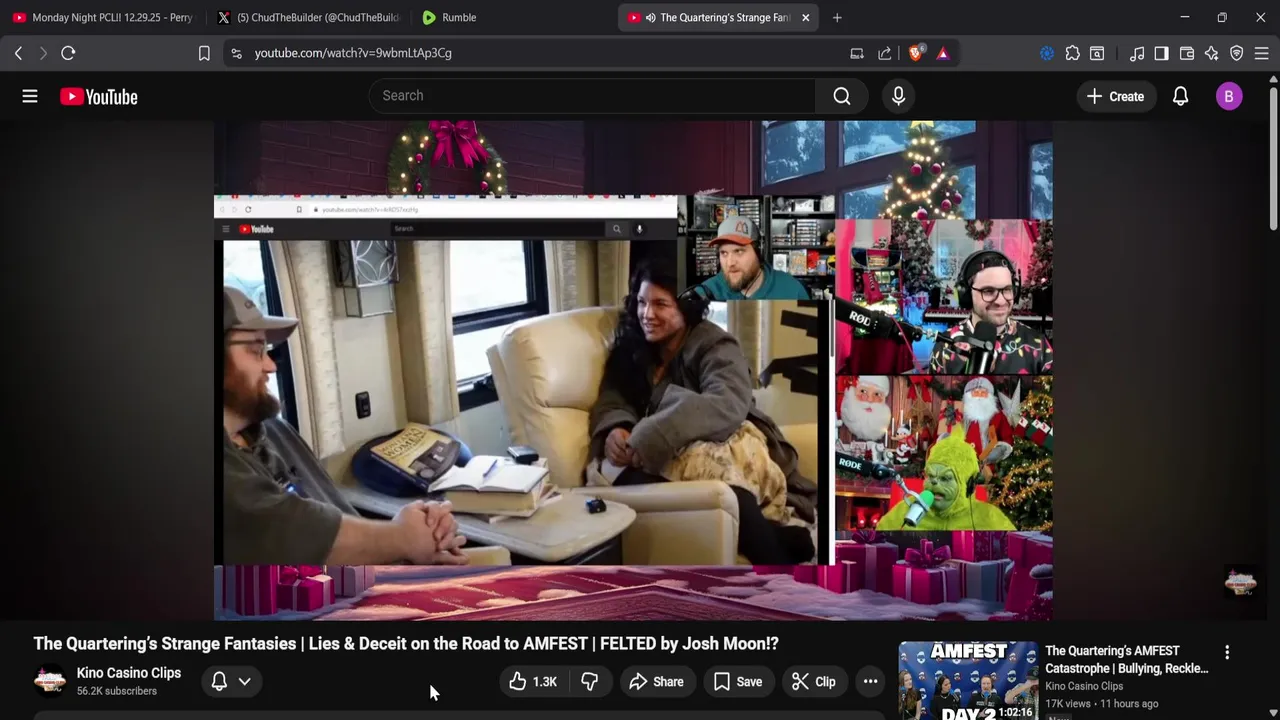Screen dimensions: 1280x720
Task: Save video to a playlist
Action: 738,682
